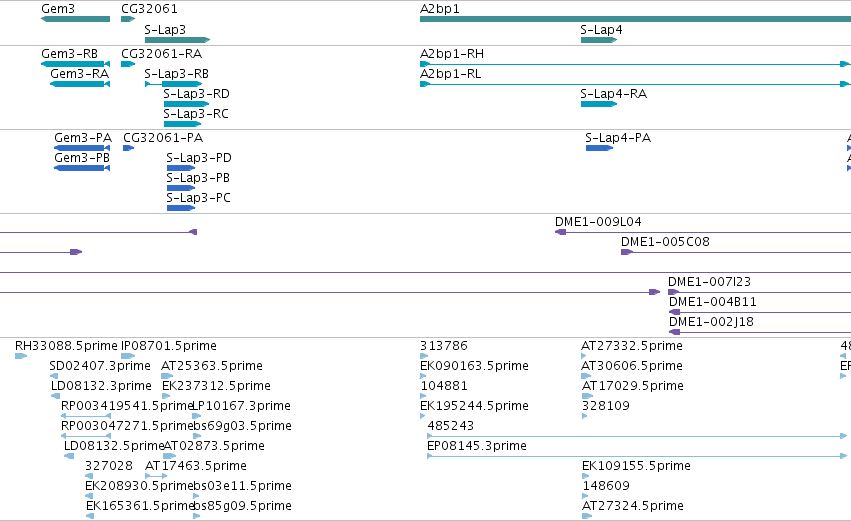The image size is (851, 521).
Task: Select the S-Lap3-PC protein glyph
Action: (181, 208)
